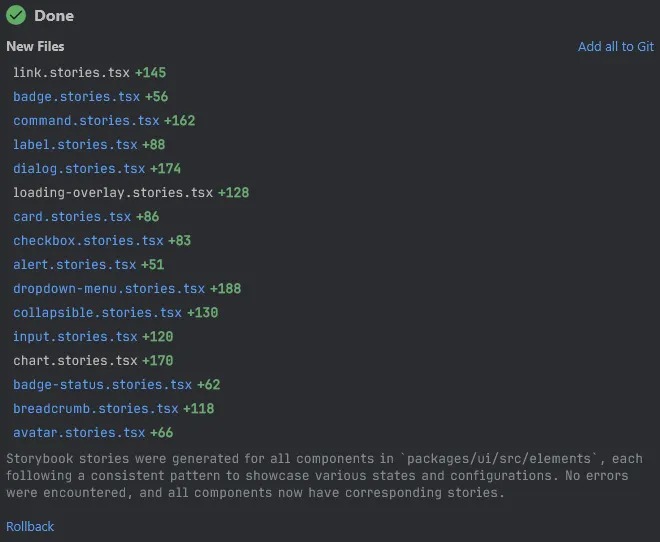Image resolution: width=660 pixels, height=542 pixels.
Task: Open breadcrumb.stories.tsx file
Action: (x=95, y=409)
